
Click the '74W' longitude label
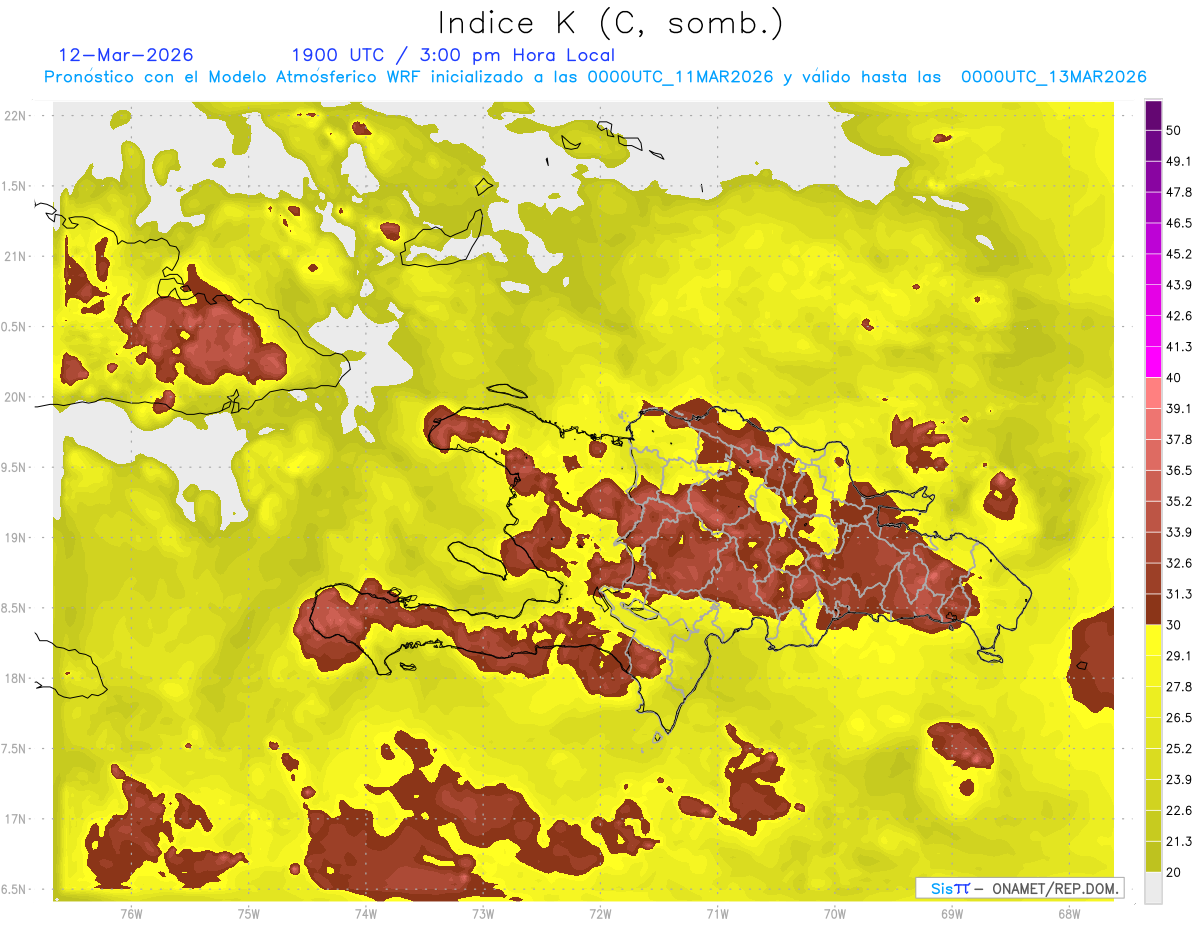pyautogui.click(x=365, y=915)
